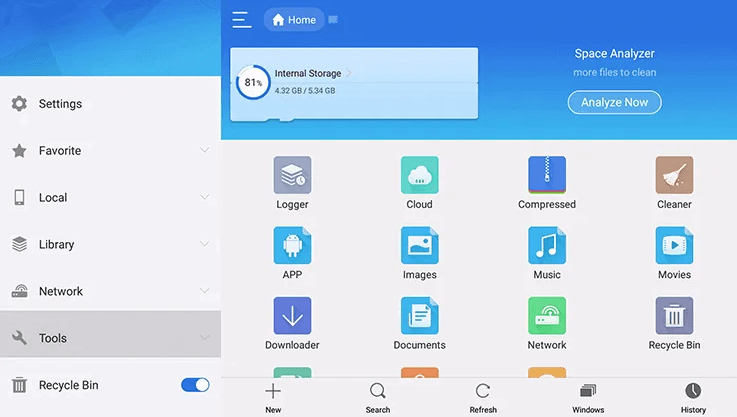Click the Local label in sidebar
Viewport: 737px width, 417px height.
(53, 197)
